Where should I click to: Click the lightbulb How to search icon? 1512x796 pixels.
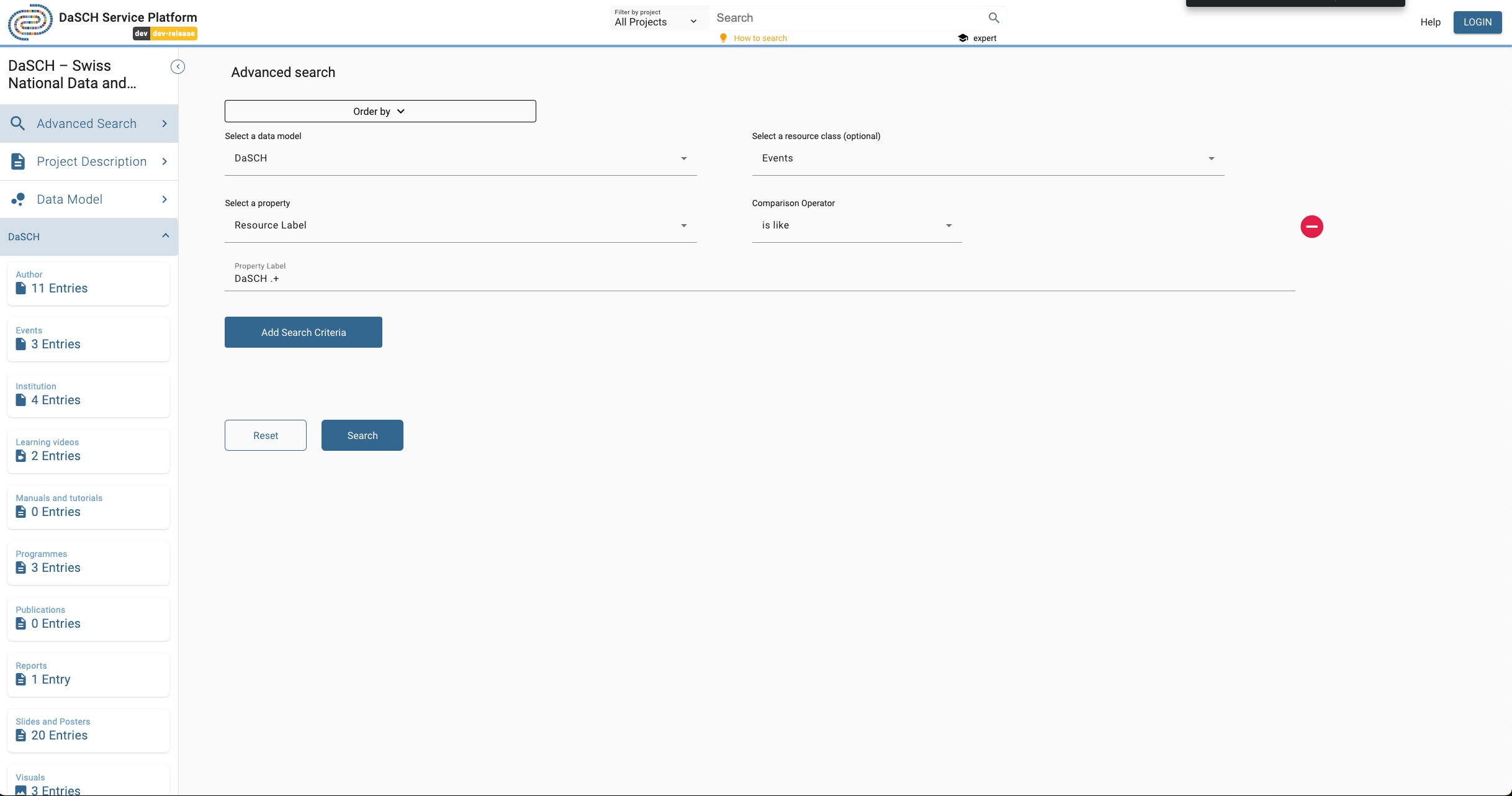point(723,38)
